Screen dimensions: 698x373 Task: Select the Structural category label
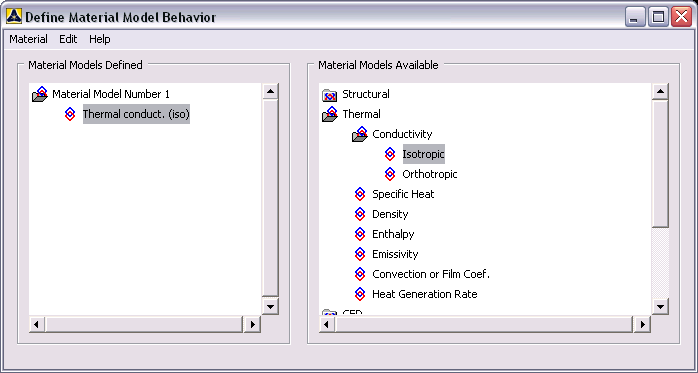(366, 94)
